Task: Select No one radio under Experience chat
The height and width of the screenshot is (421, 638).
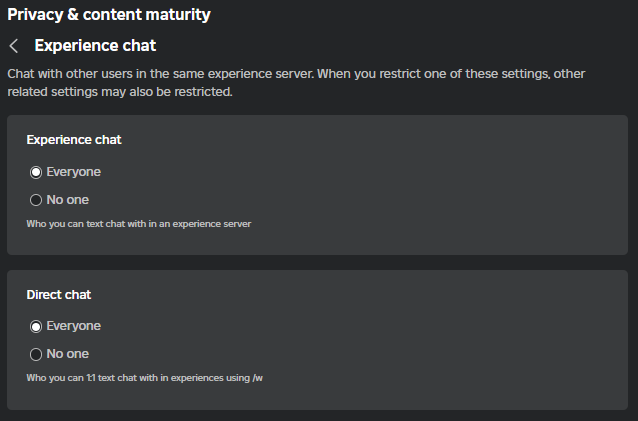Action: (36, 200)
